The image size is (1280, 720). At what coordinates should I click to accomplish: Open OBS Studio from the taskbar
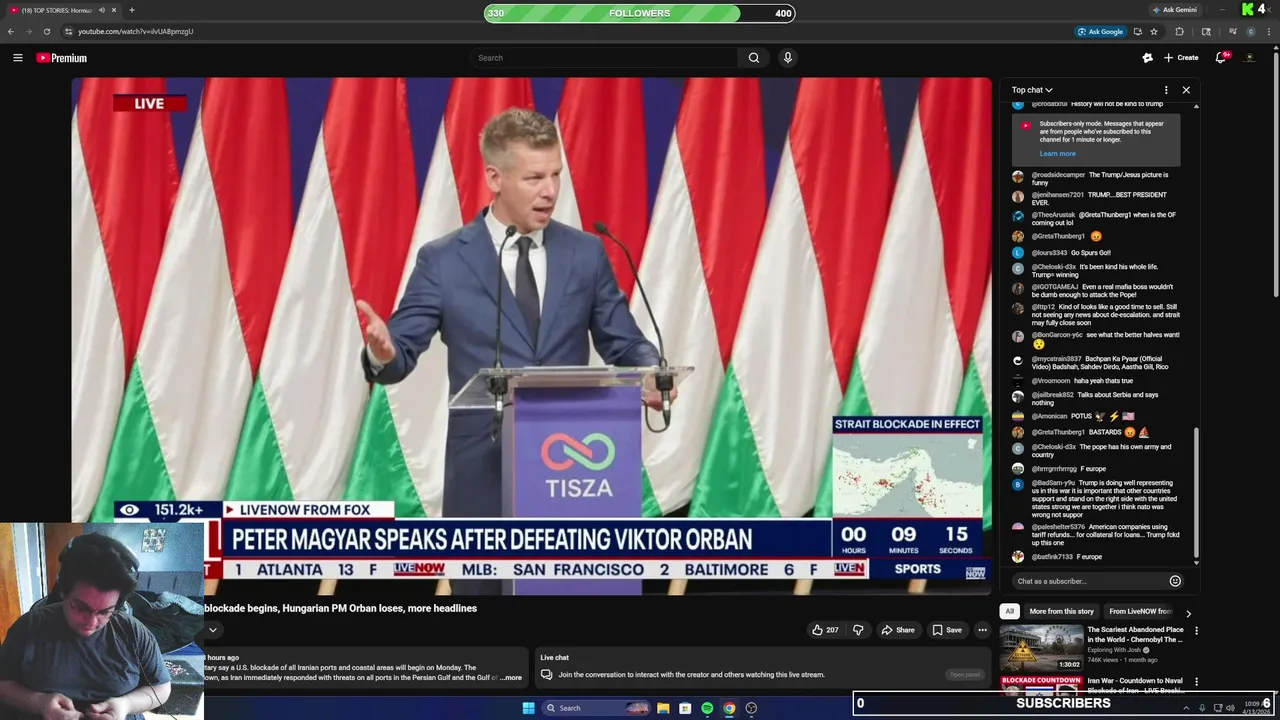751,708
